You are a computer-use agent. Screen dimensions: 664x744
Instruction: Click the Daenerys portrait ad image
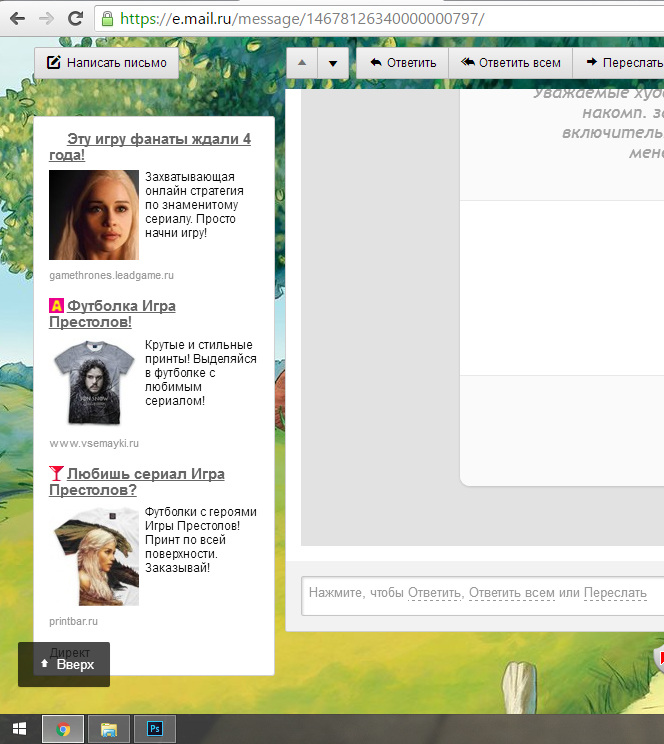(94, 215)
